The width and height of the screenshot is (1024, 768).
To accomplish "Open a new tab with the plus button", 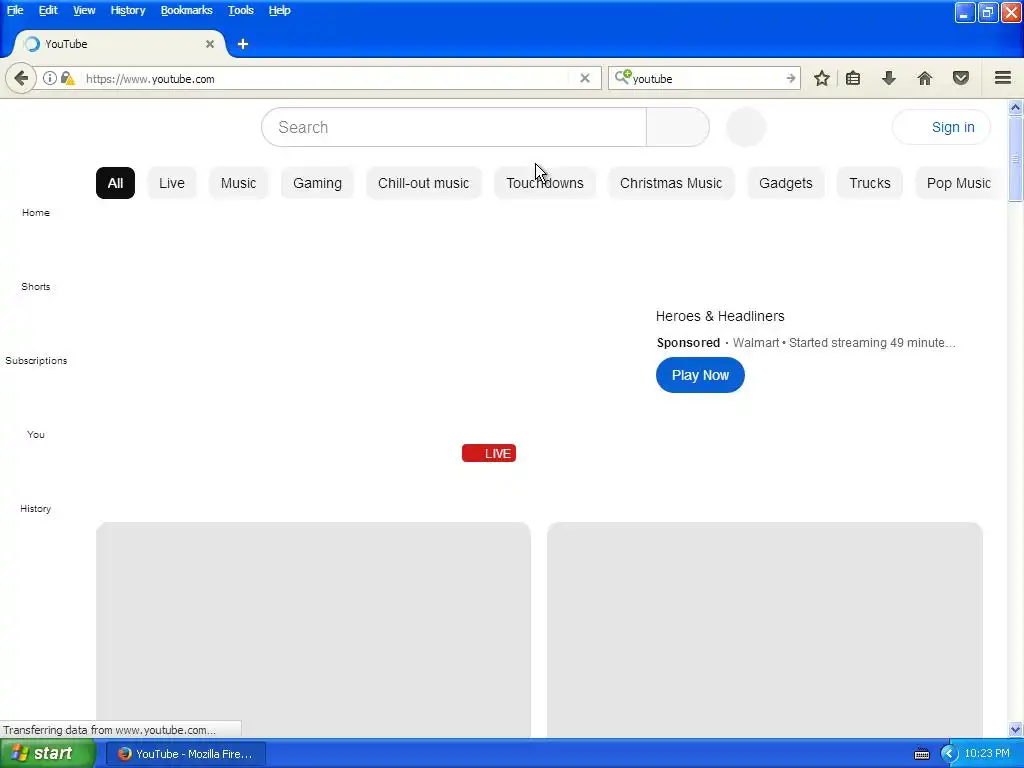I will pyautogui.click(x=242, y=44).
